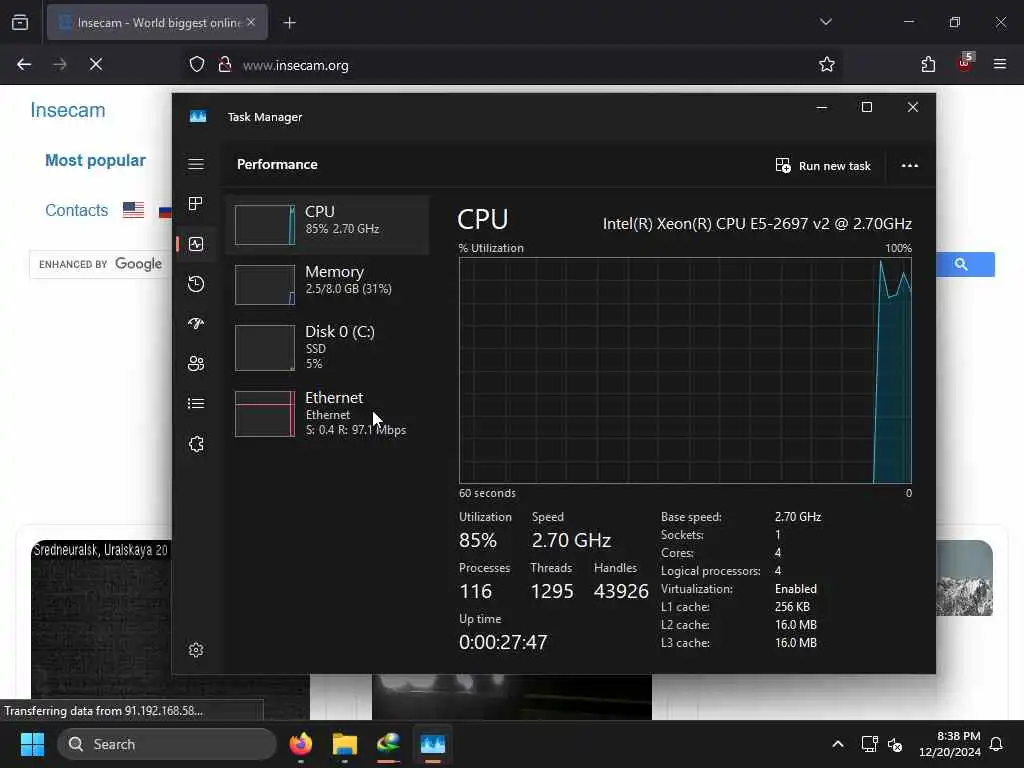Screen dimensions: 1024x768
Task: Select Memory performance item
Action: 327,285
